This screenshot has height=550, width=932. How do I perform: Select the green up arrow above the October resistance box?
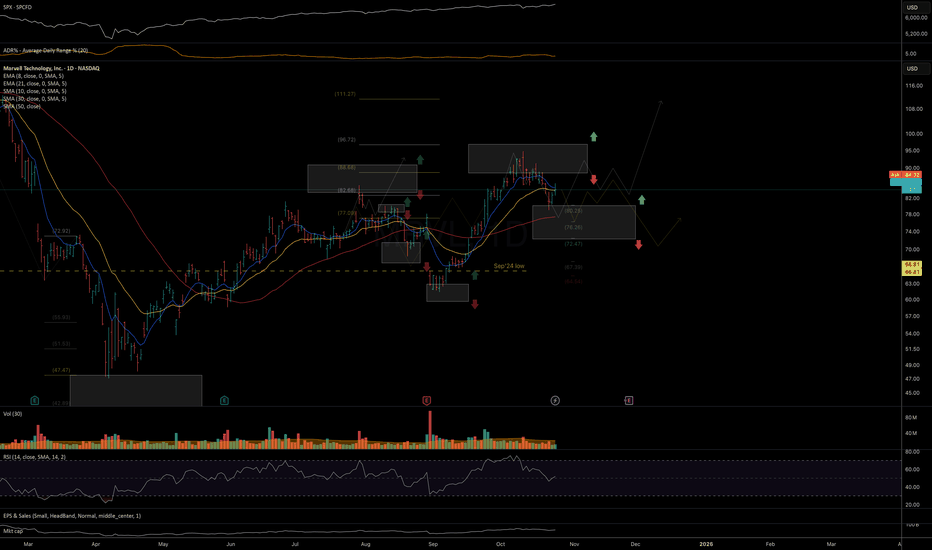(593, 135)
